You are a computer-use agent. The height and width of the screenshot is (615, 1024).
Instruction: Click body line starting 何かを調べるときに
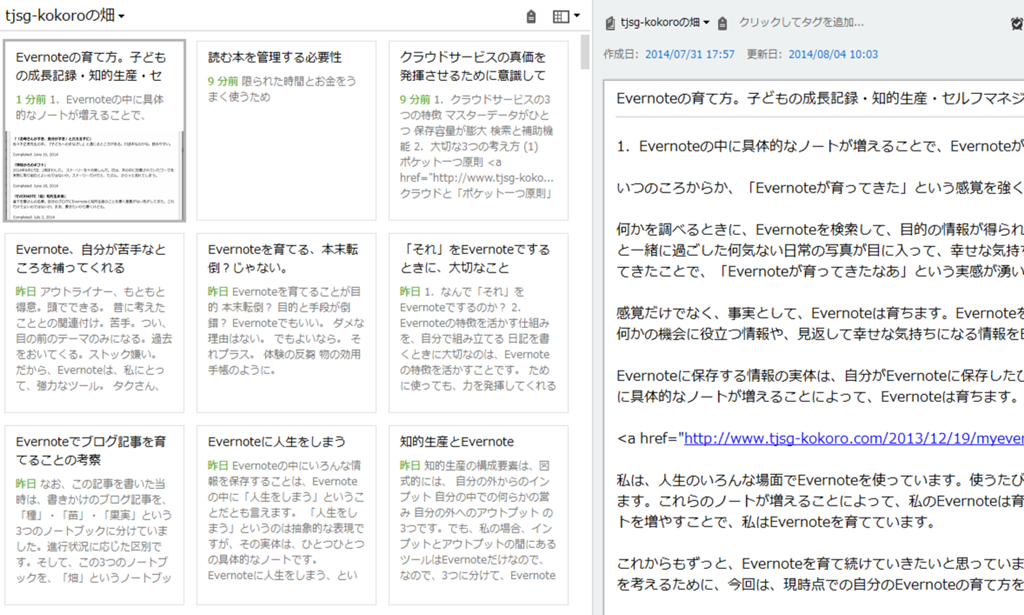[820, 230]
